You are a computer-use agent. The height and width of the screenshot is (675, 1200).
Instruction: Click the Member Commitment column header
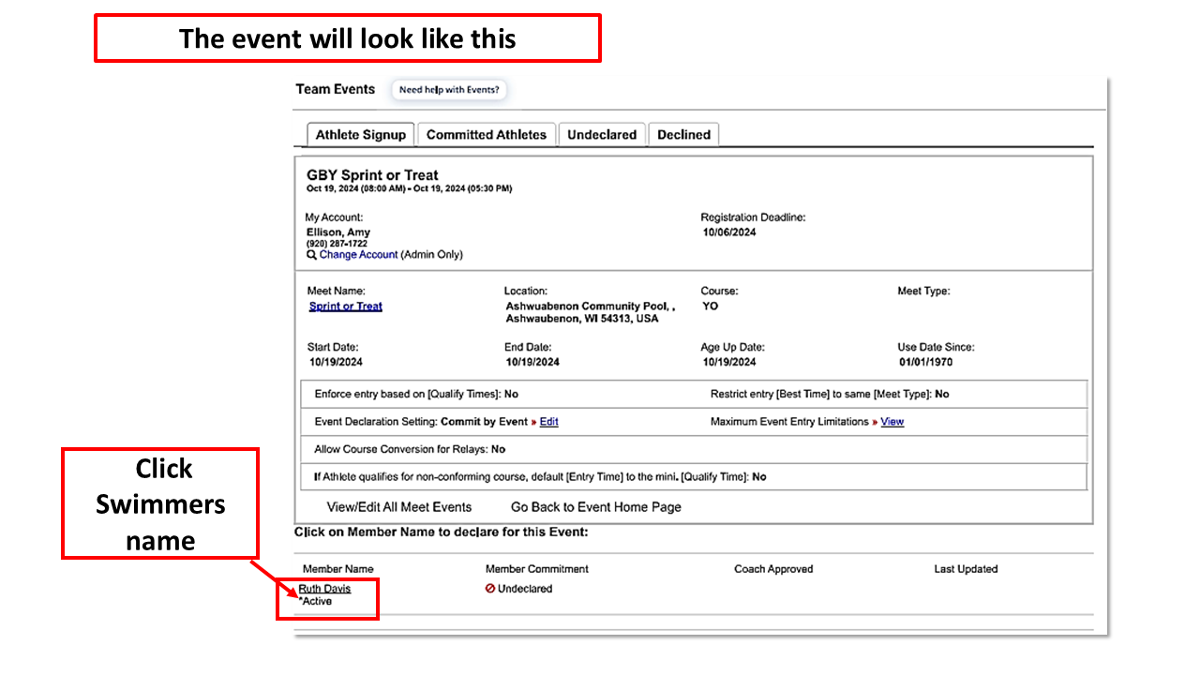(537, 569)
